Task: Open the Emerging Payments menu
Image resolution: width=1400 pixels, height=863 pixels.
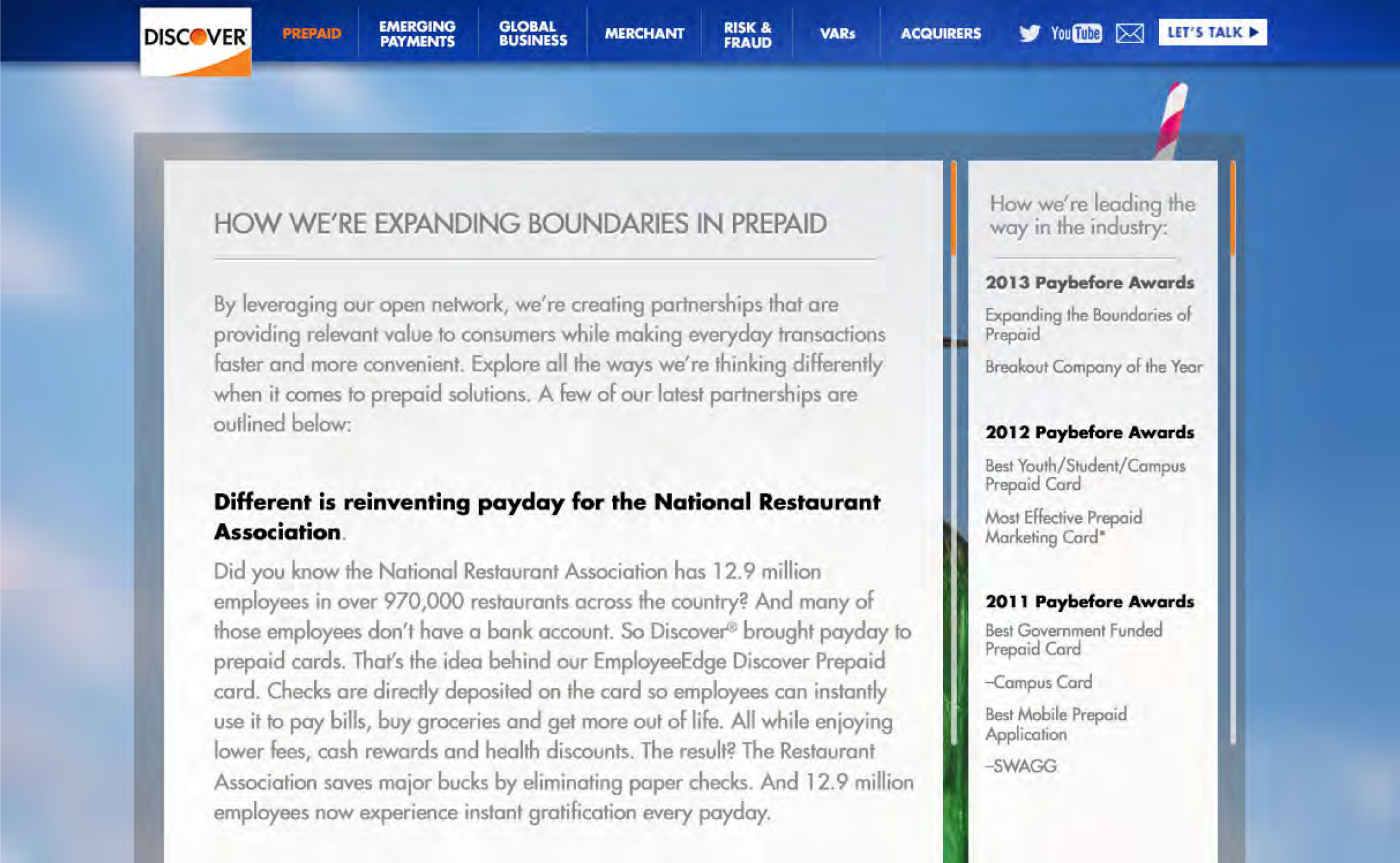Action: pyautogui.click(x=417, y=34)
